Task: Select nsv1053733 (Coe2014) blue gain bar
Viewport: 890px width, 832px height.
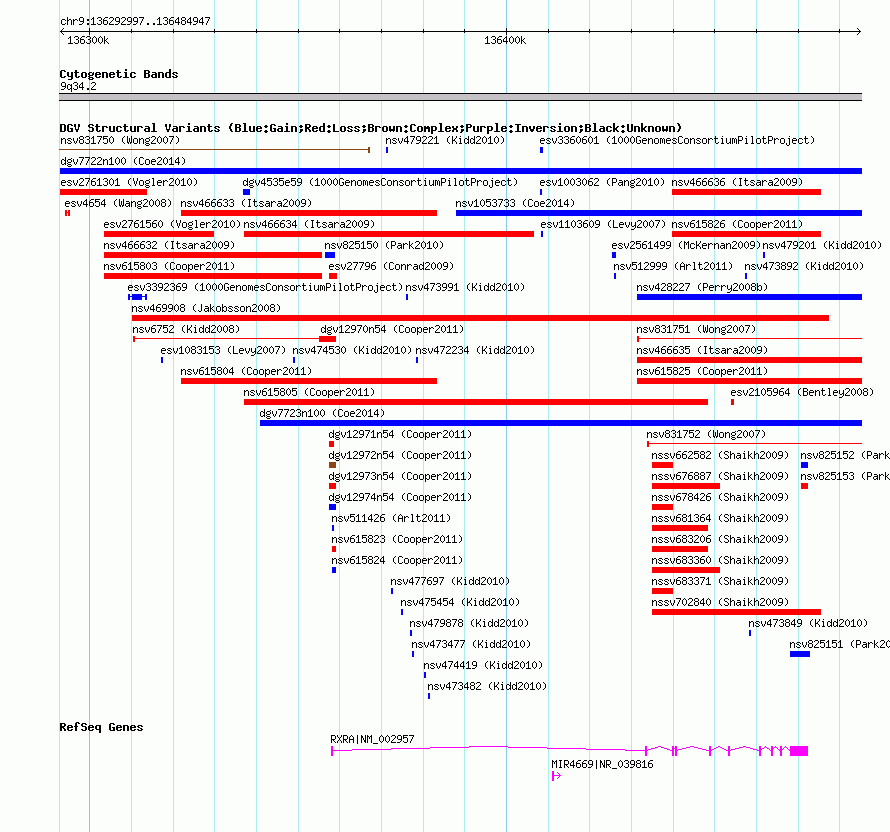Action: click(658, 213)
